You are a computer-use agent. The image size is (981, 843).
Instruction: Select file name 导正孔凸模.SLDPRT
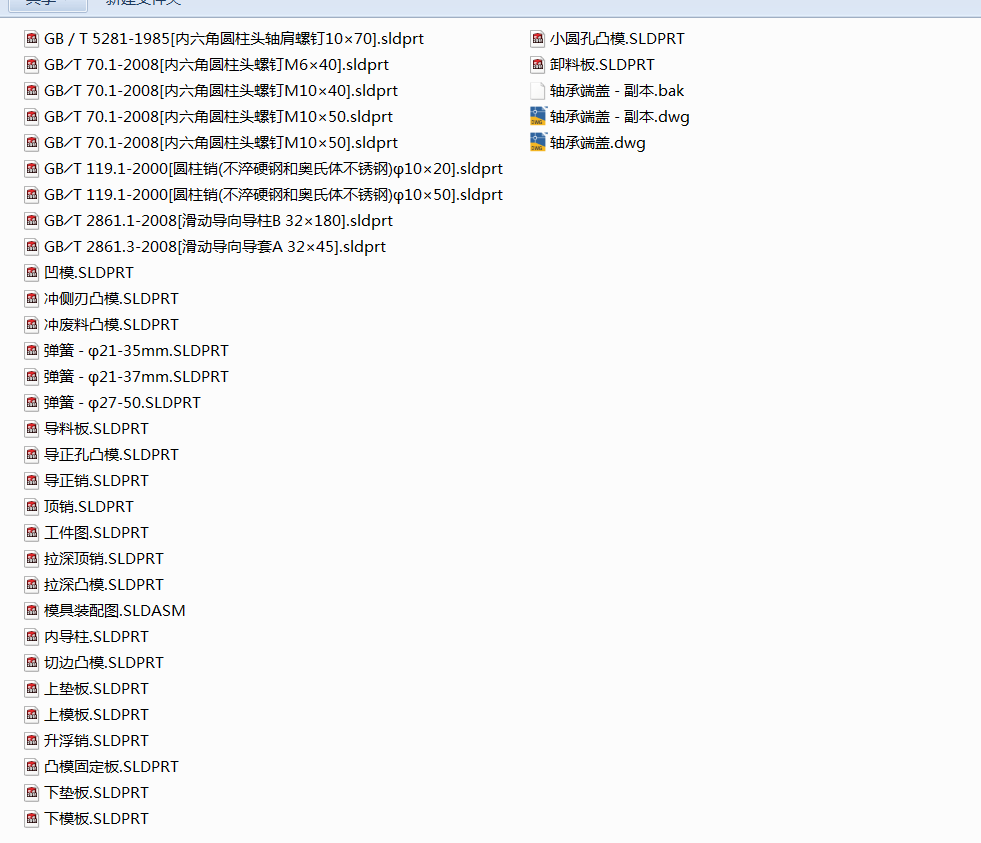(111, 455)
